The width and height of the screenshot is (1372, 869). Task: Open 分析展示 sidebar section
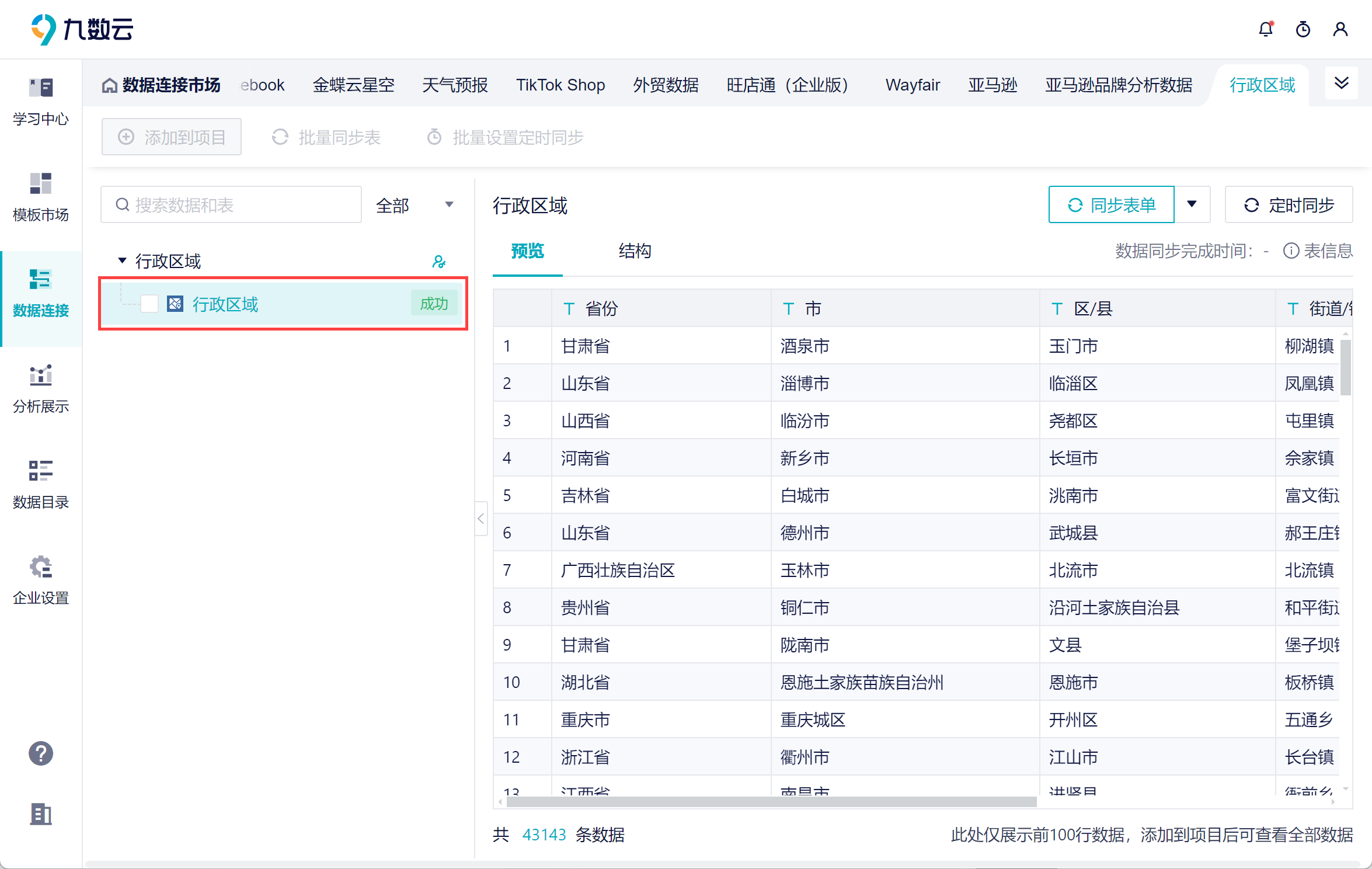41,388
